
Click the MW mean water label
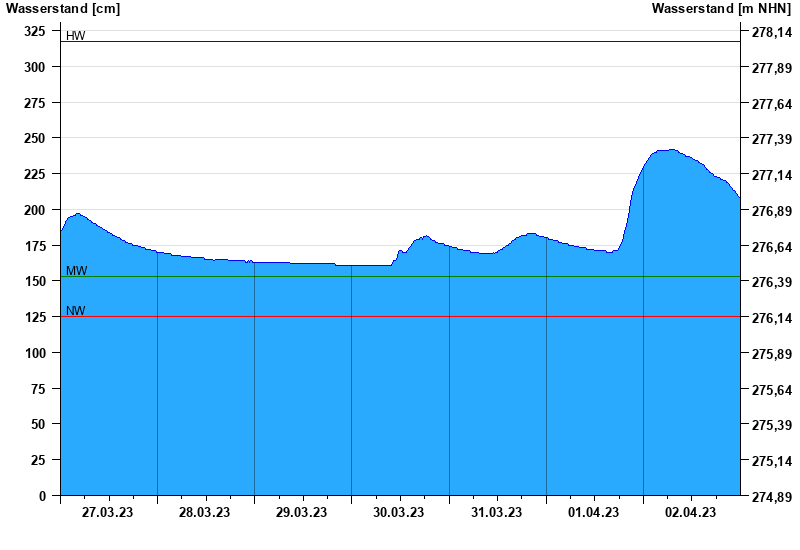[77, 270]
